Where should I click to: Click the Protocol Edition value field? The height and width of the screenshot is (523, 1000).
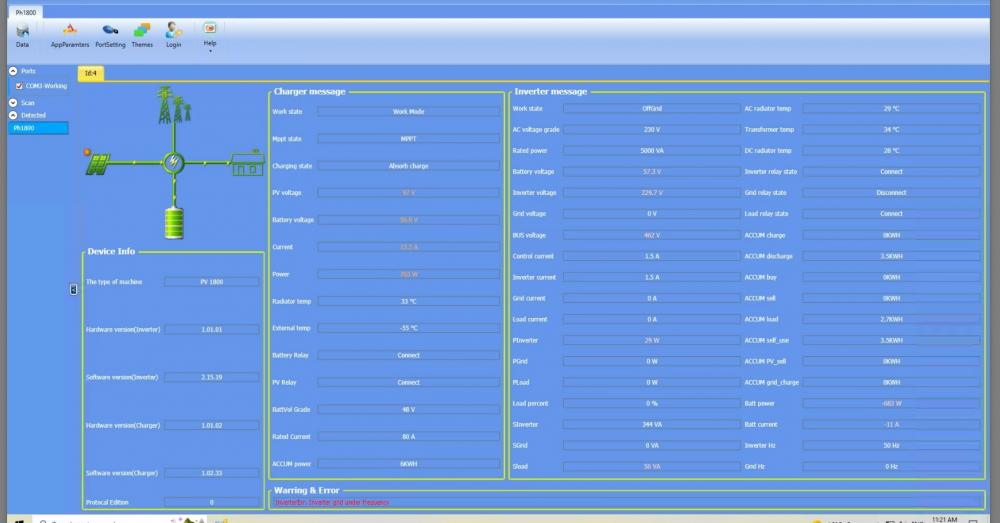[x=212, y=503]
